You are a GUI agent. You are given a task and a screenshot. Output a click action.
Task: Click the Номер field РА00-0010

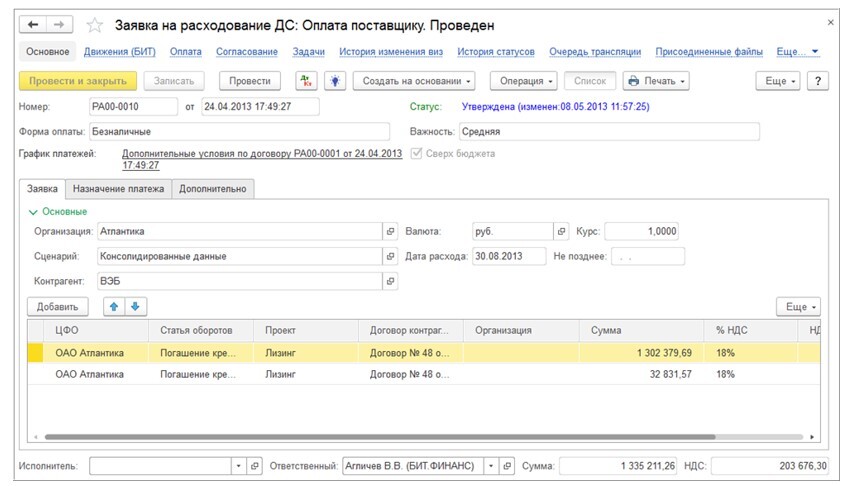click(x=133, y=106)
